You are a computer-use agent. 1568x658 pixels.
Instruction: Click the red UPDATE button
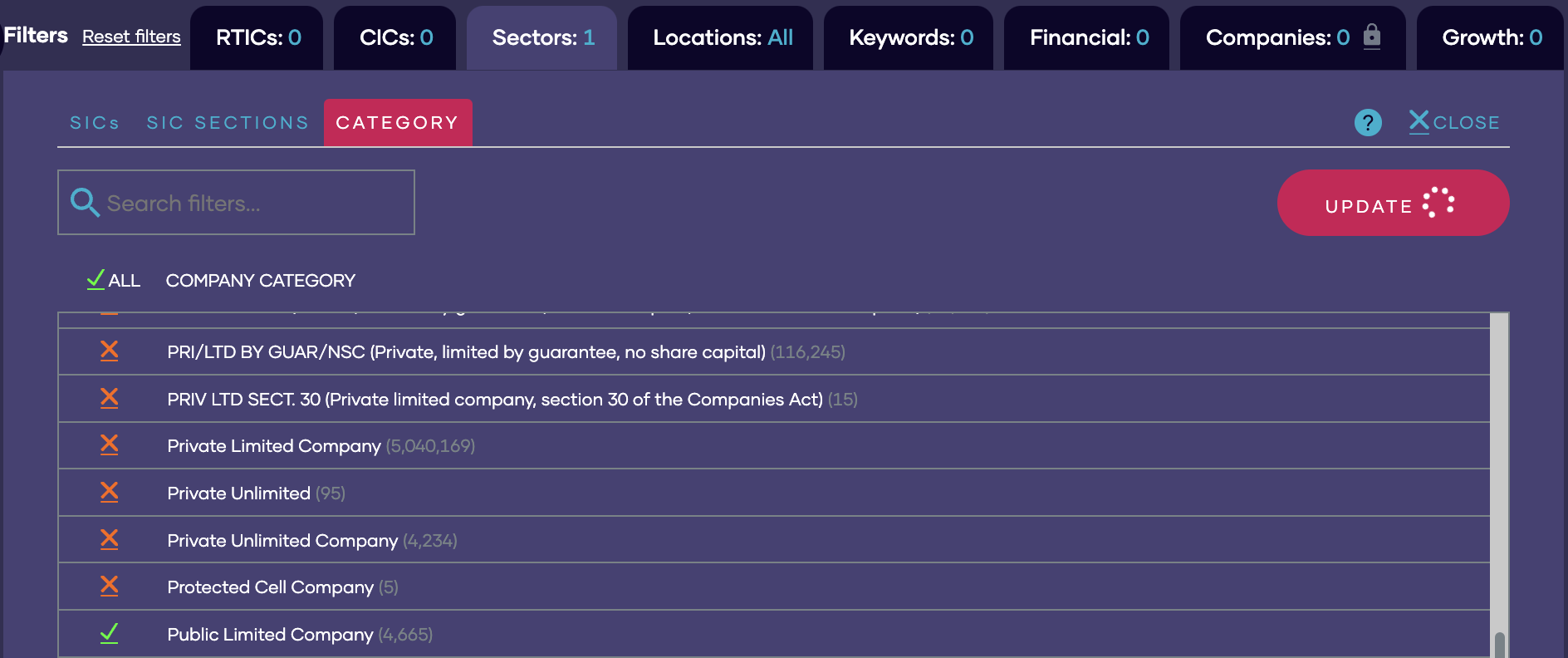click(x=1393, y=203)
